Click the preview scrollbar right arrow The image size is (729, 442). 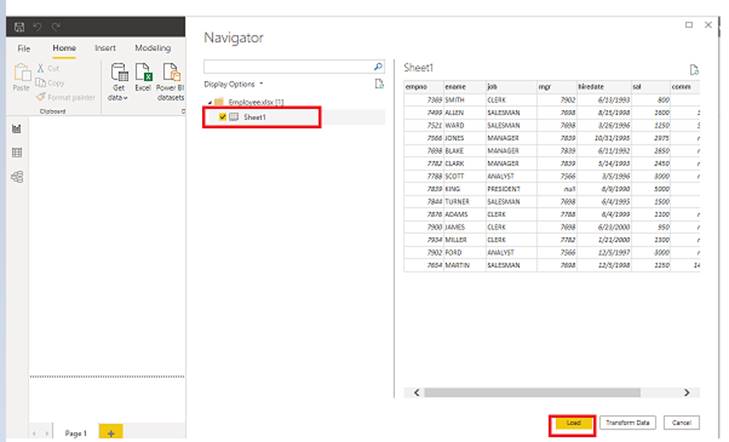pyautogui.click(x=687, y=393)
